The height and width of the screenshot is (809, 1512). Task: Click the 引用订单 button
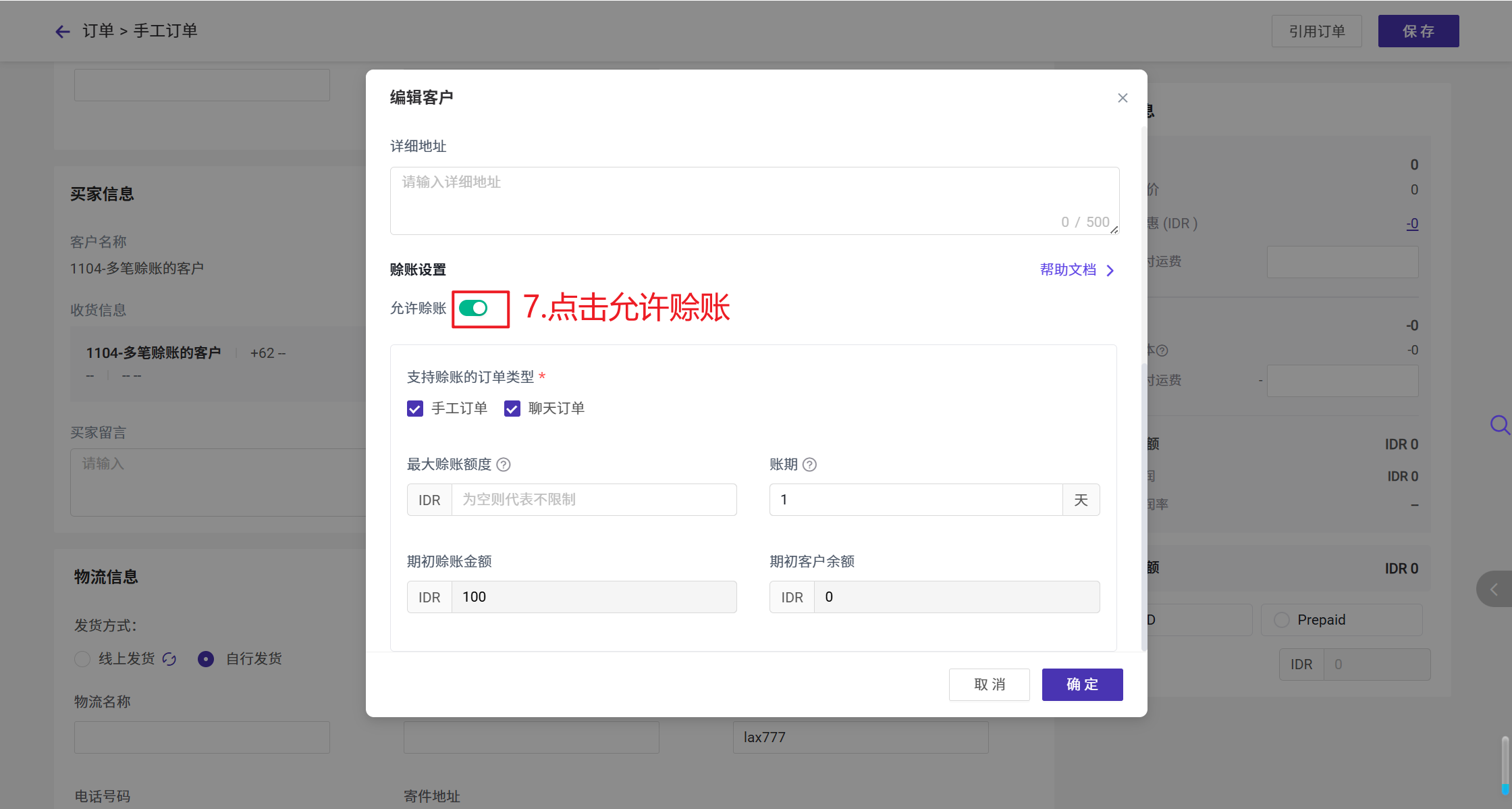(1316, 31)
